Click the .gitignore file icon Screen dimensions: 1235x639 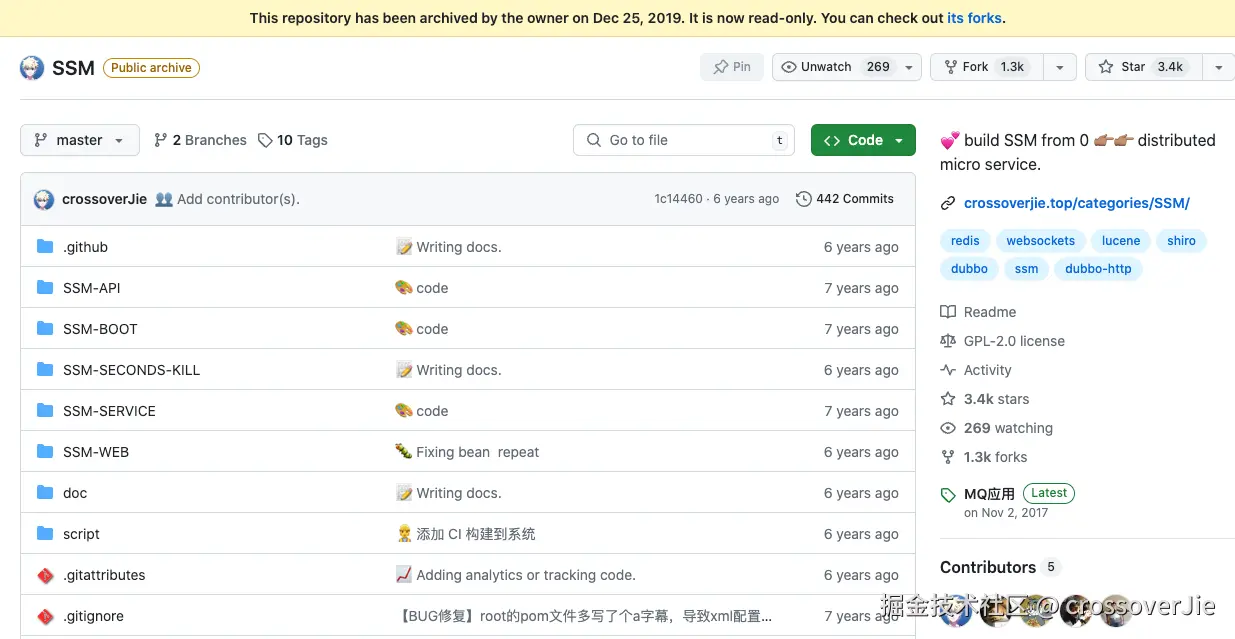pos(45,616)
